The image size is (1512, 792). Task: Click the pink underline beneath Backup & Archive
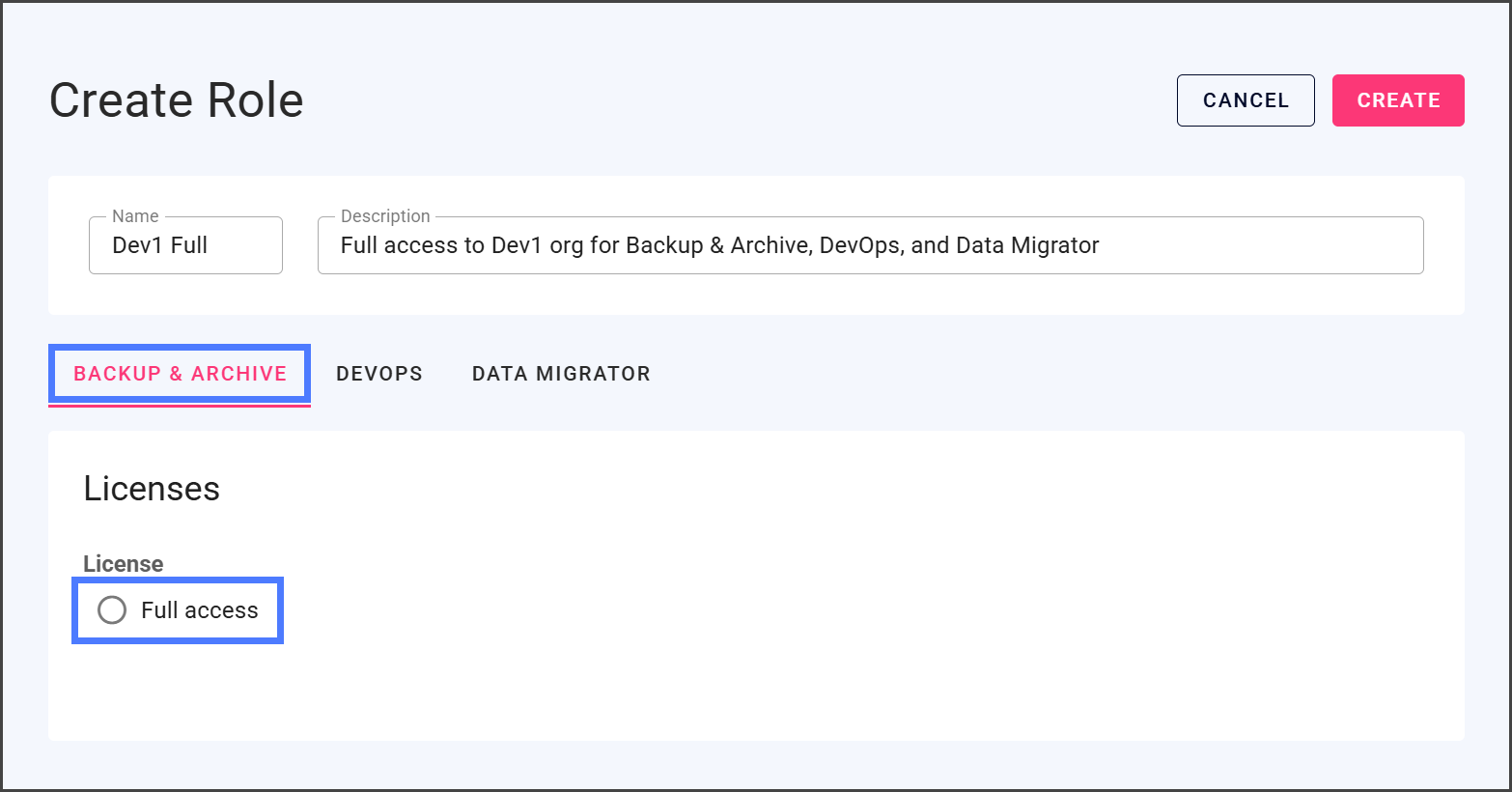tap(180, 406)
